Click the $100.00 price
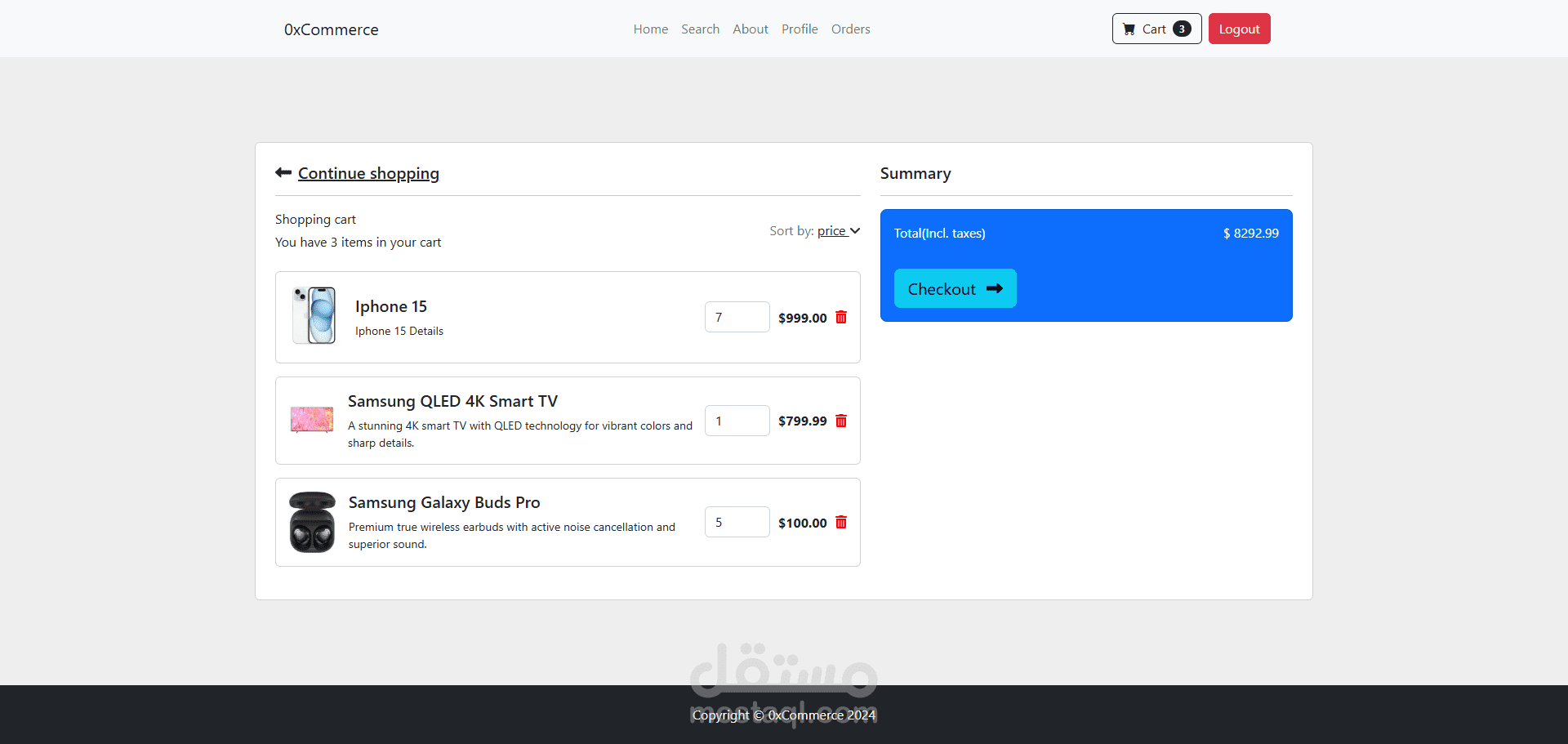Screen dimensions: 1568x744 [x=803, y=523]
